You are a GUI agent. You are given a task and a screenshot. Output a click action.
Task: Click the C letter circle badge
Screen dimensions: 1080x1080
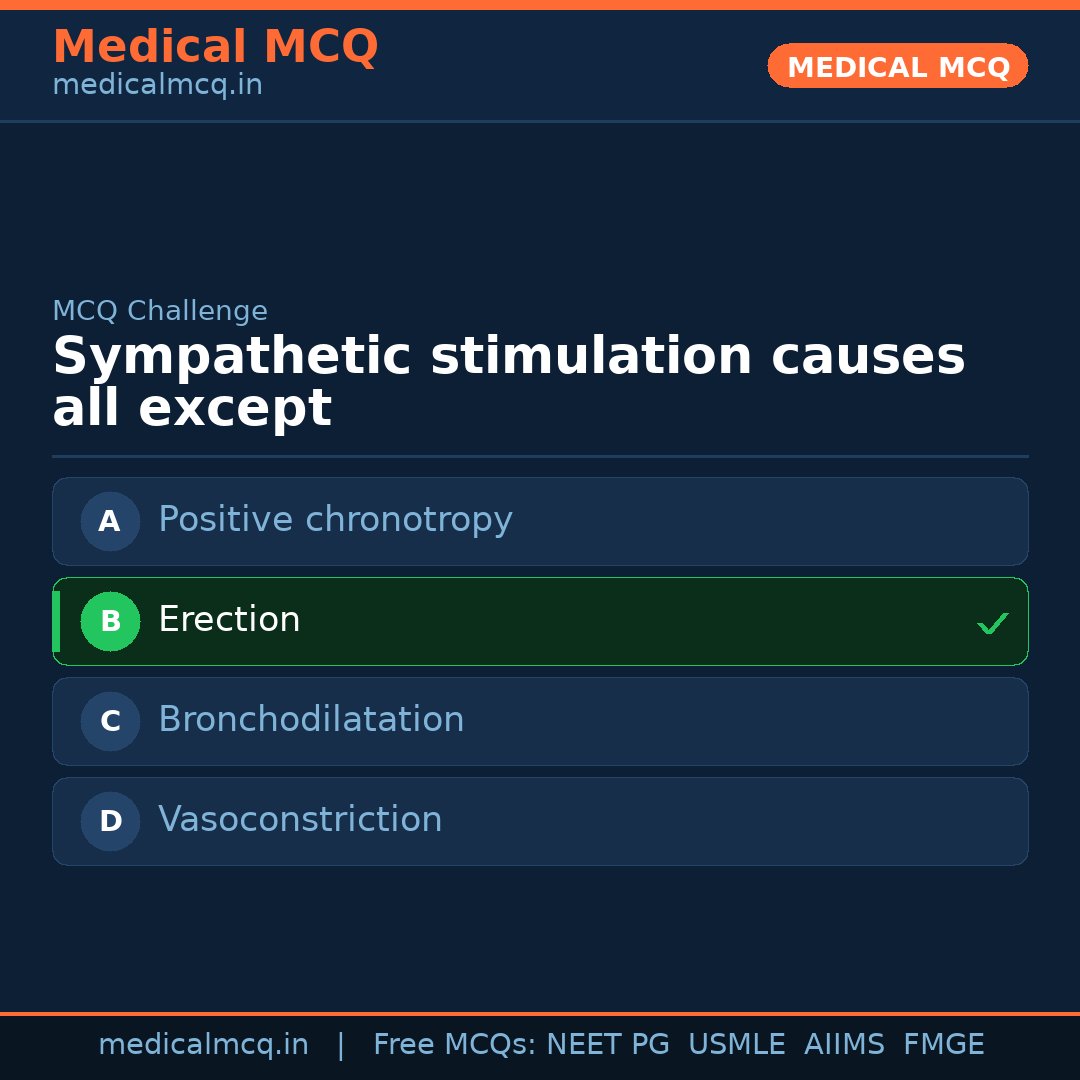point(110,721)
